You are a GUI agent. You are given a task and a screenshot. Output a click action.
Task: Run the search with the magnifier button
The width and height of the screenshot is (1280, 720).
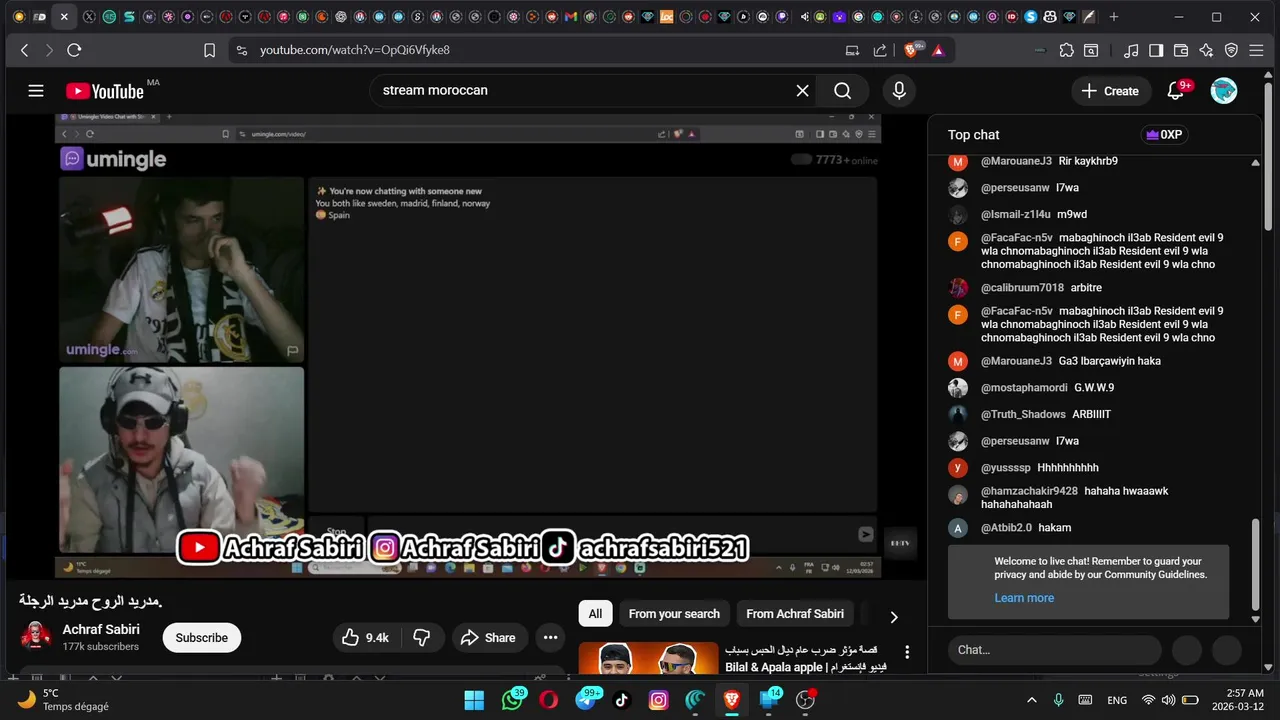(x=843, y=91)
